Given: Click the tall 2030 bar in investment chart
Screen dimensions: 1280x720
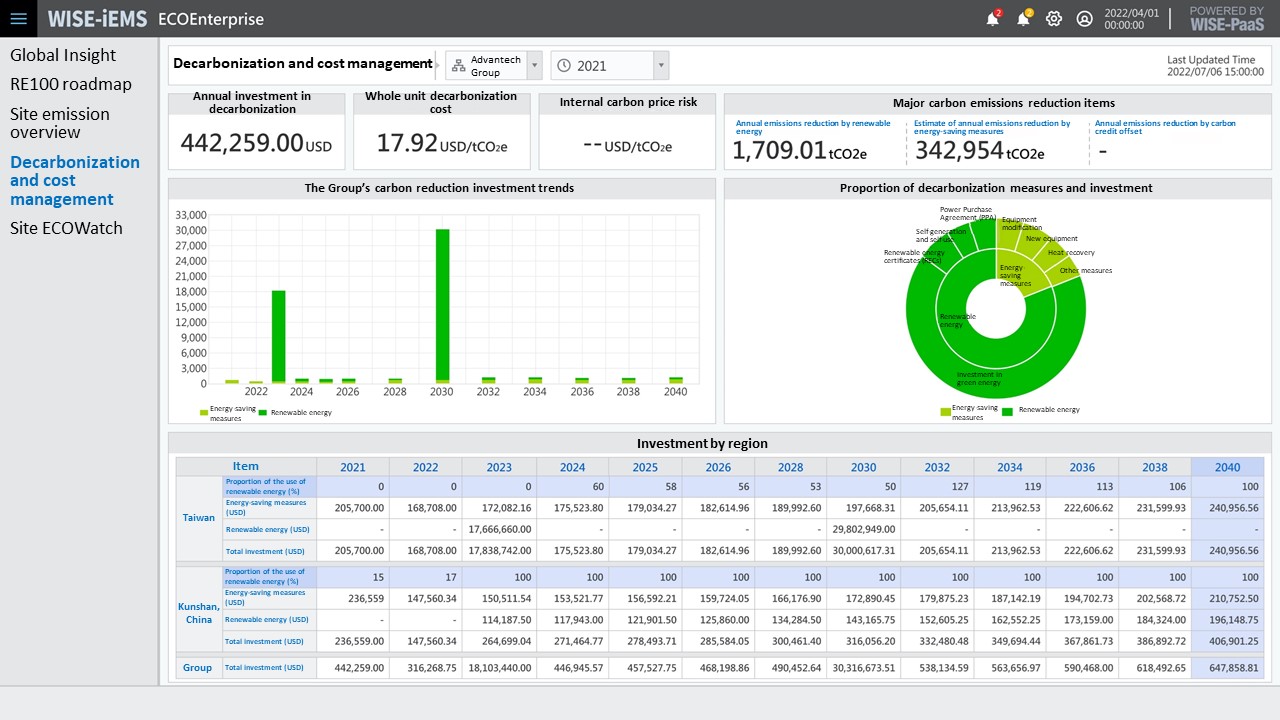Looking at the screenshot, I should click(x=442, y=305).
